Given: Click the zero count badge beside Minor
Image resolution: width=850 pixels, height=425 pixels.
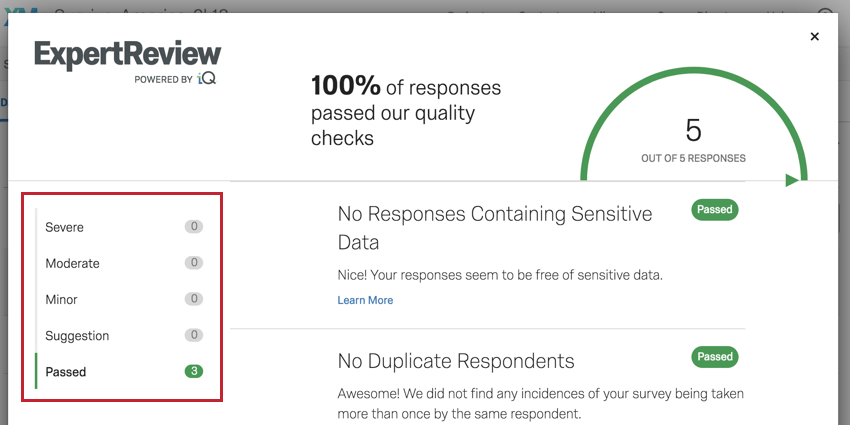Looking at the screenshot, I should coord(194,299).
